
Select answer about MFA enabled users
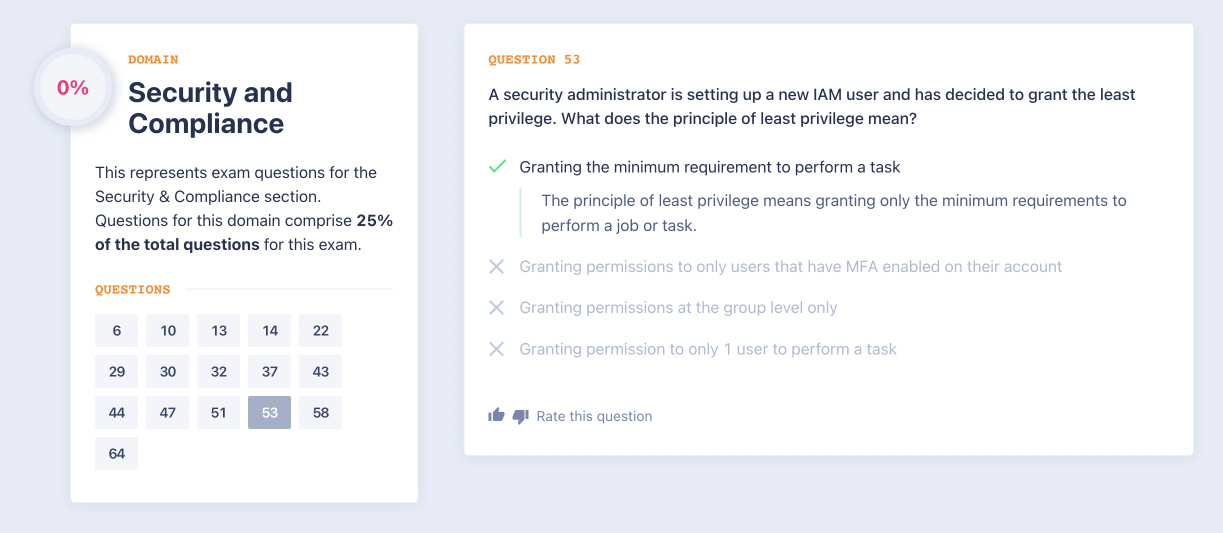pos(790,267)
